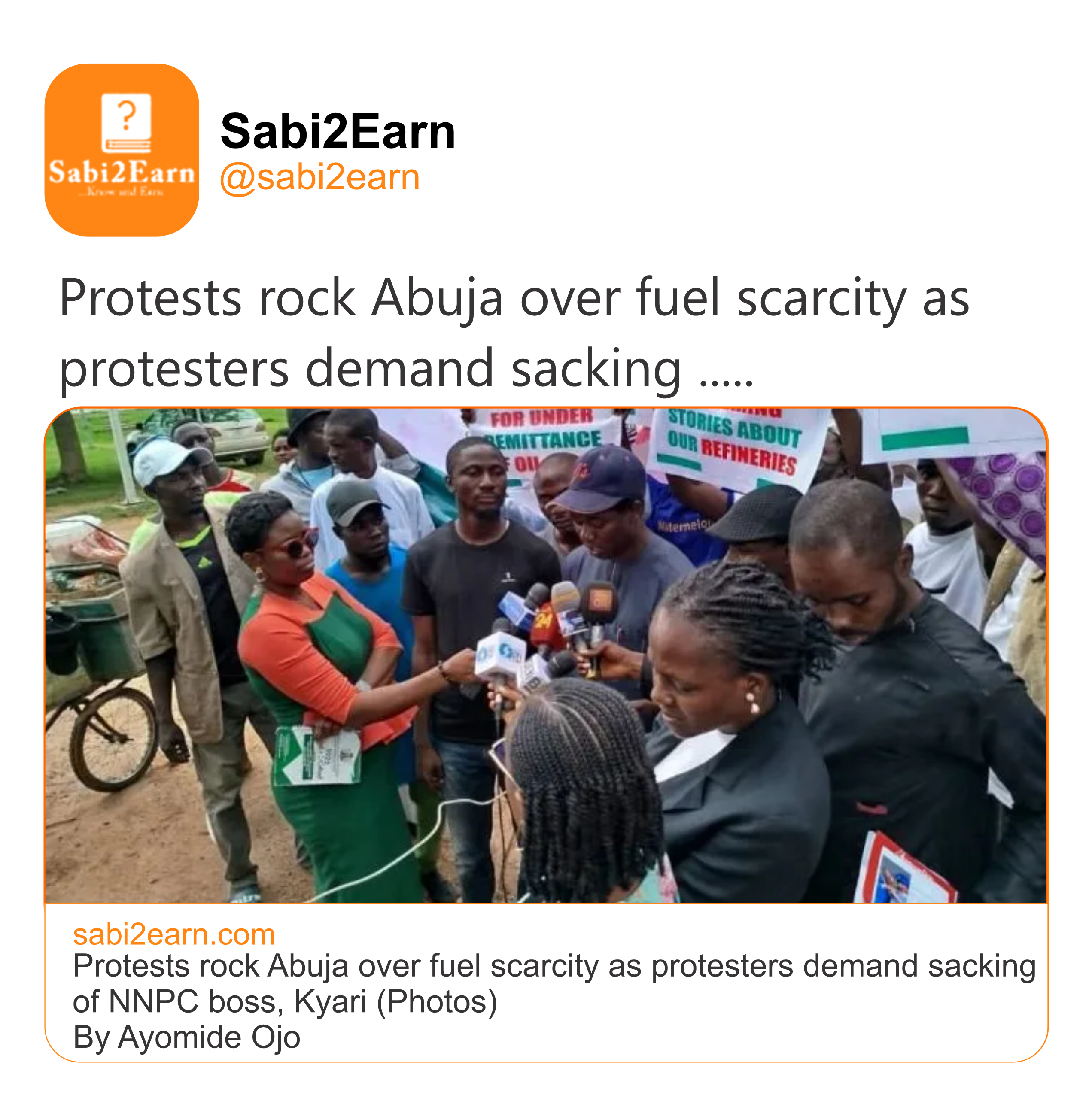1092x1101 pixels.
Task: Click the 'FOR UNDER REMITTANCE' placard
Action: coord(544,438)
